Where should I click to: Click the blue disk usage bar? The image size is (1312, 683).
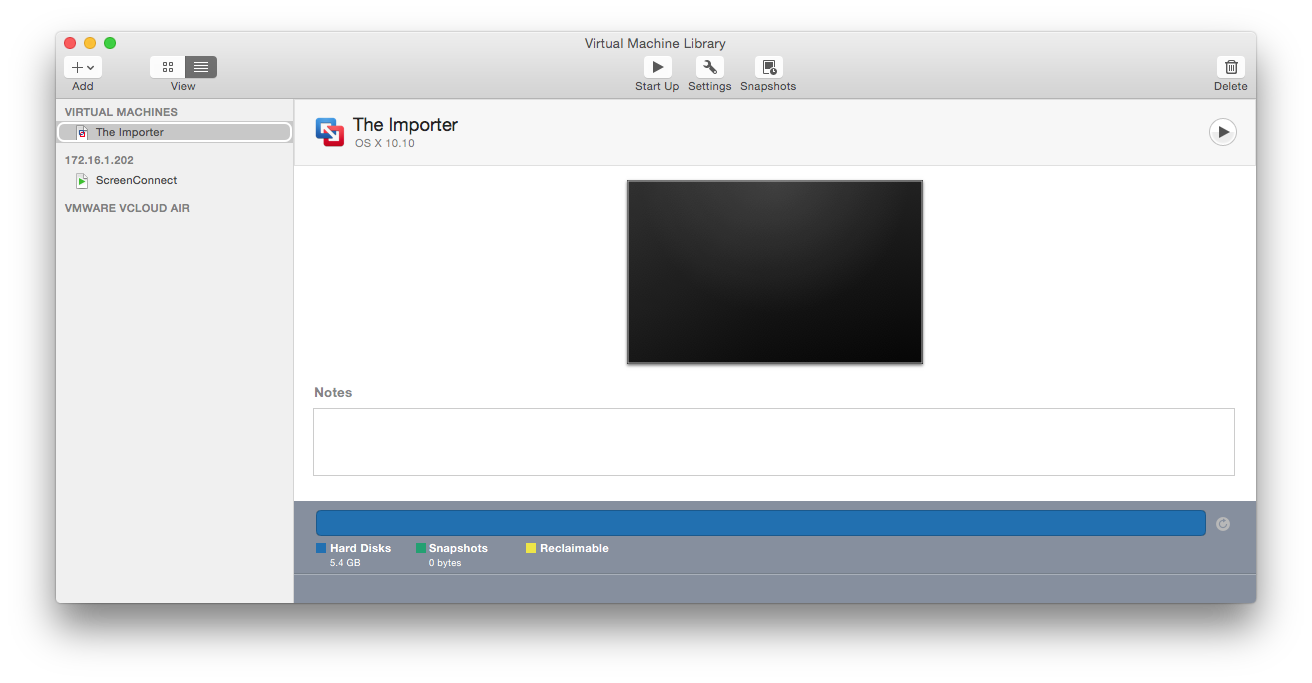(x=761, y=523)
